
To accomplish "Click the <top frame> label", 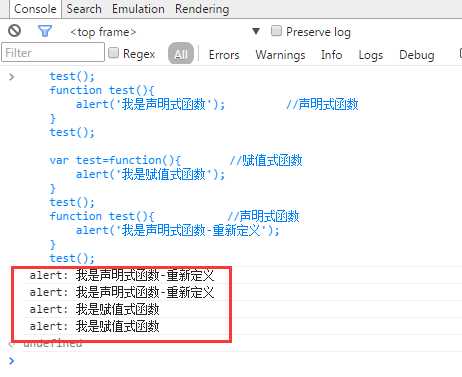I will coord(103,32).
